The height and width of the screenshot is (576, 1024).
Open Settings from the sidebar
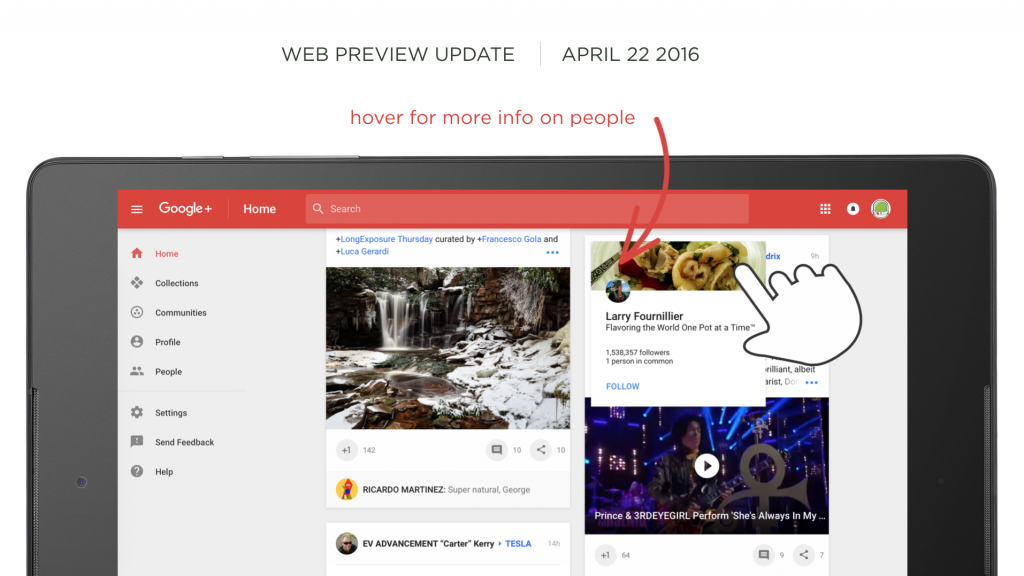click(170, 413)
